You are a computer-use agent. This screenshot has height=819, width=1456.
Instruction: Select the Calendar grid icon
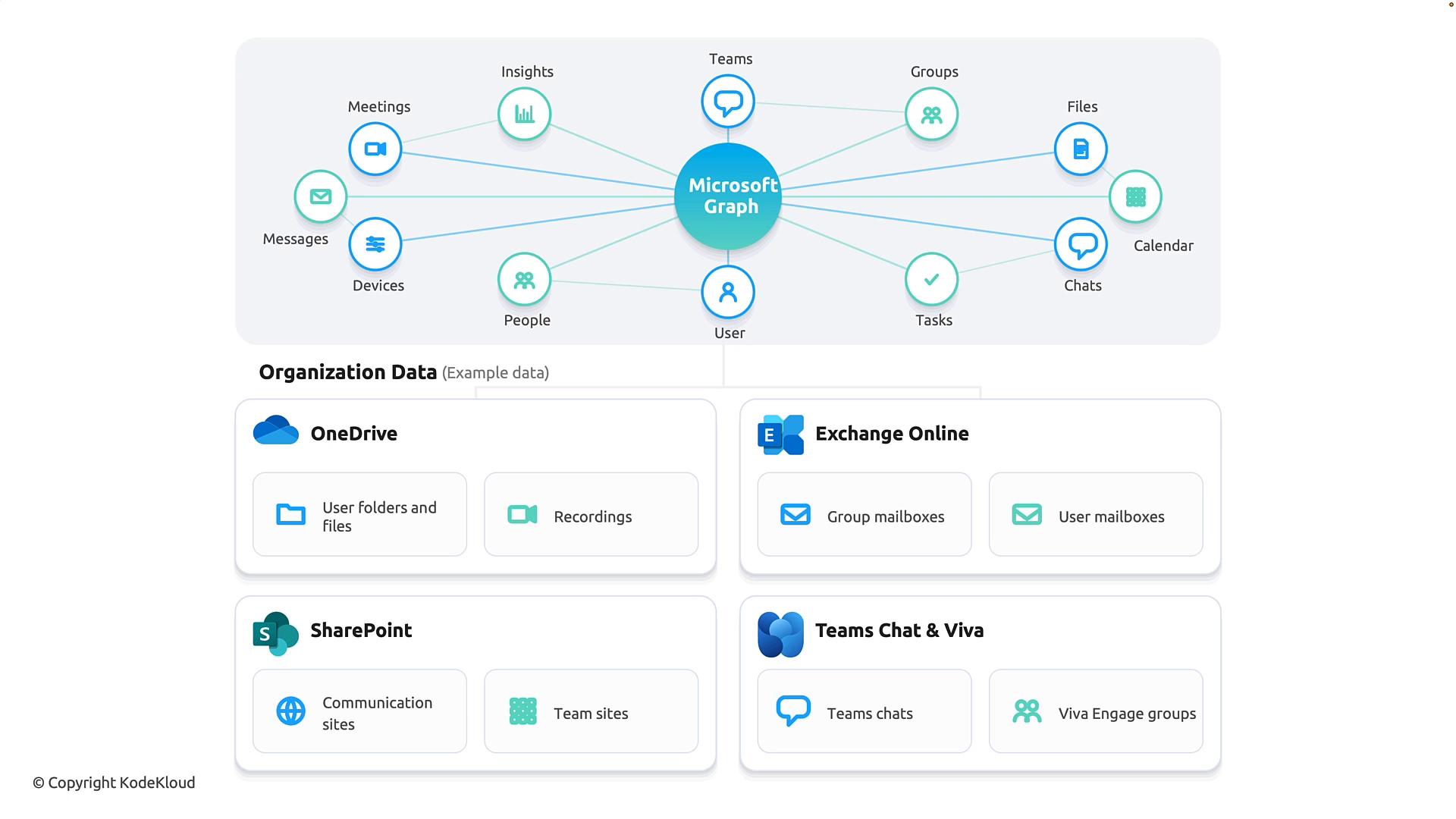tap(1135, 196)
